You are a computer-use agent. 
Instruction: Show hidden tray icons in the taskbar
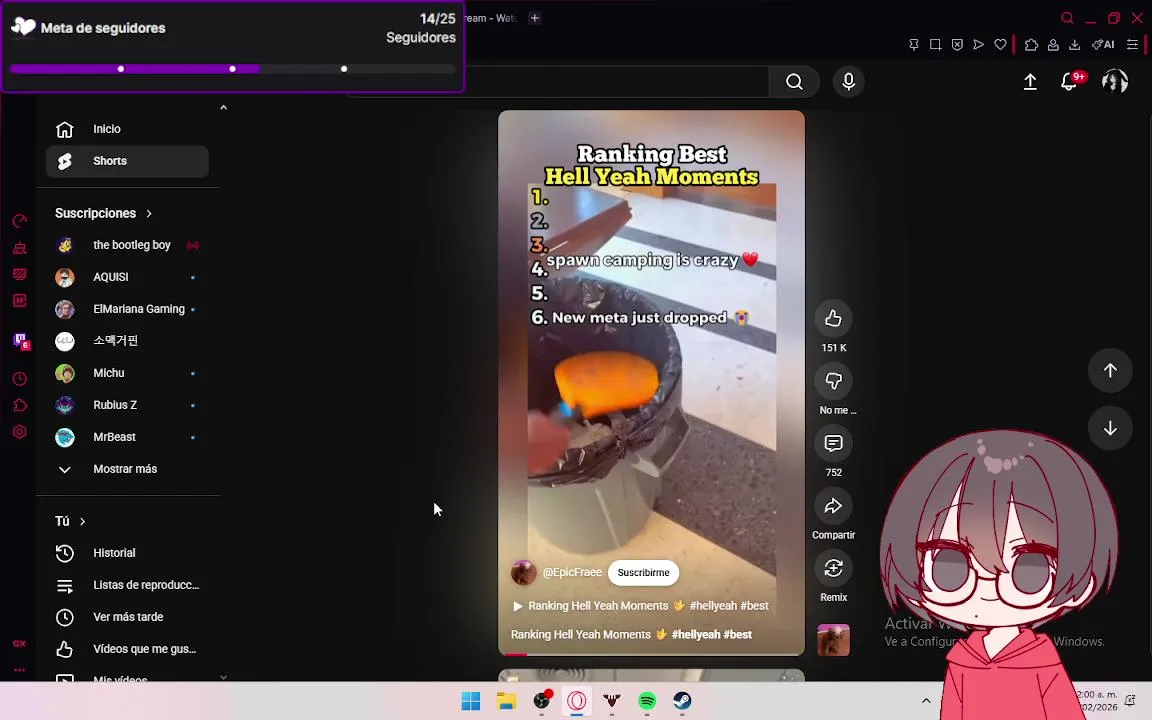(x=926, y=700)
